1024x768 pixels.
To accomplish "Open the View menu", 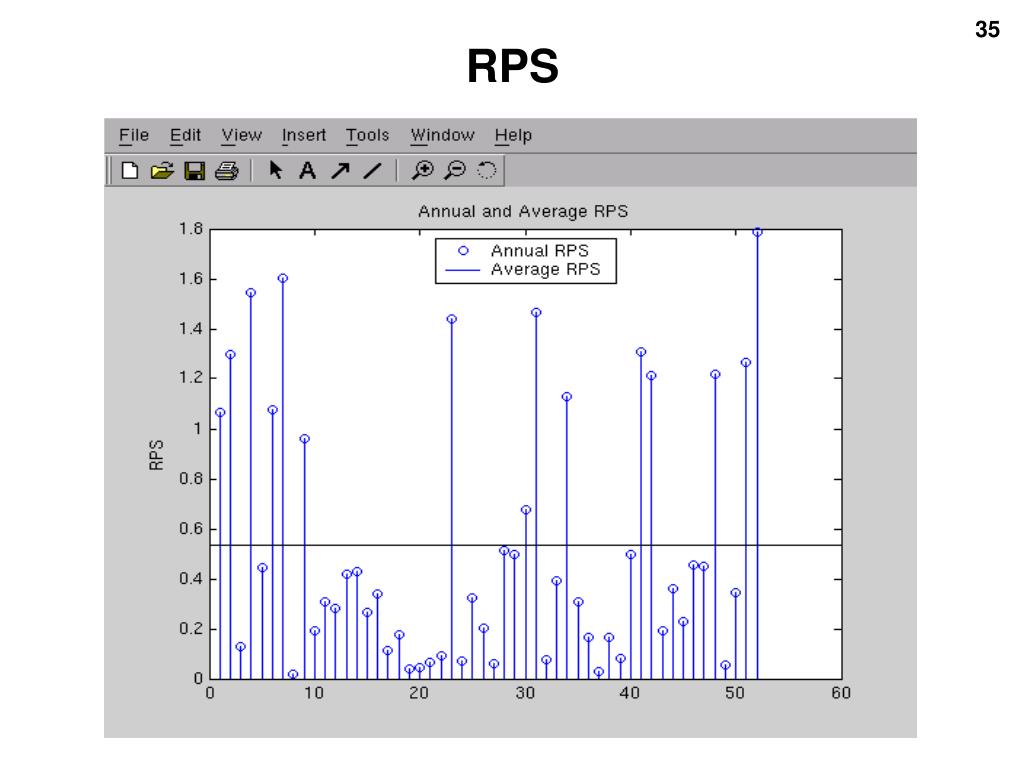I will tap(242, 135).
